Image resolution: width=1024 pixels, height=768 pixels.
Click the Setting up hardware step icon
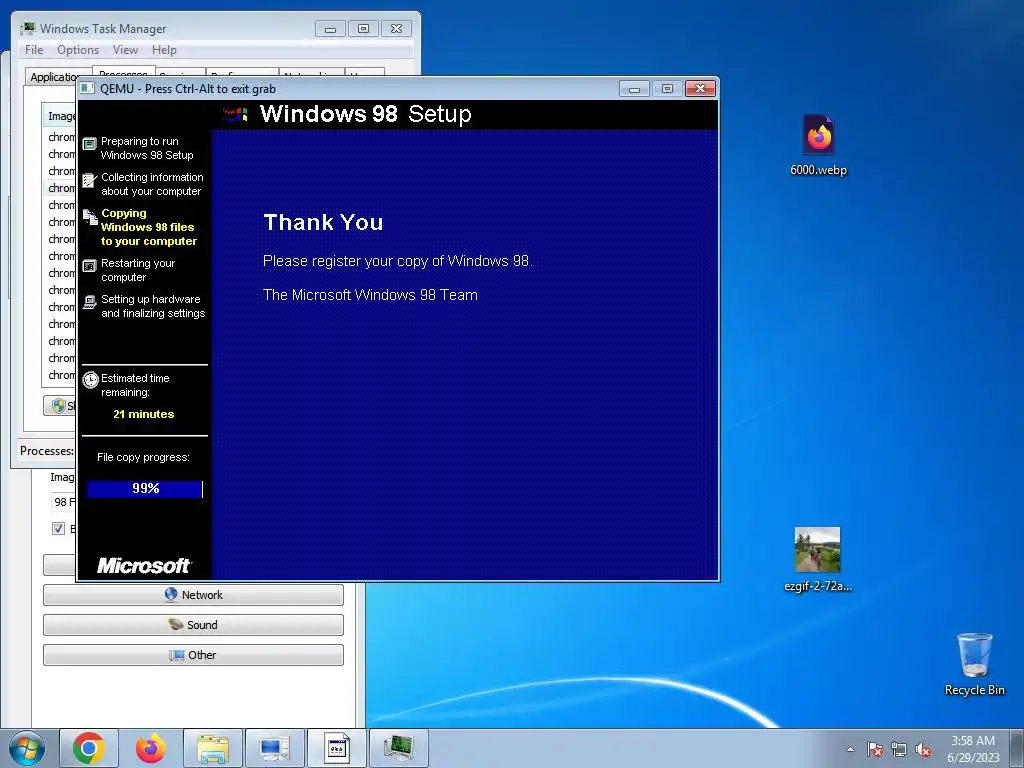(89, 302)
